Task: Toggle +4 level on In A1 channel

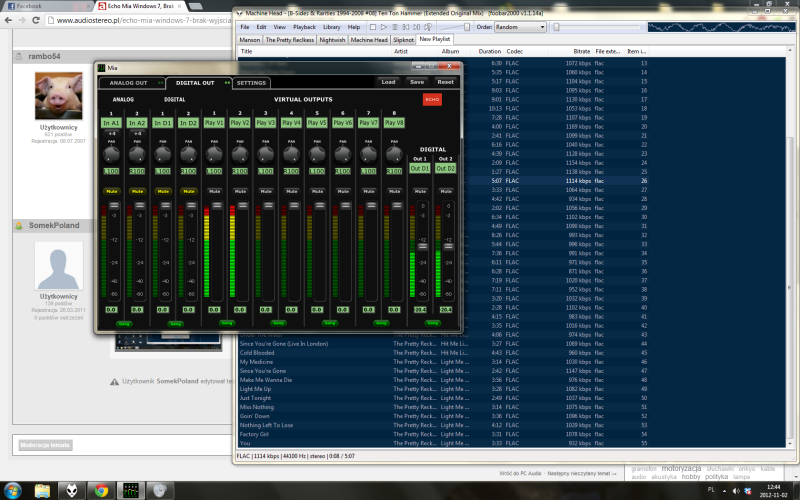Action: (112, 134)
